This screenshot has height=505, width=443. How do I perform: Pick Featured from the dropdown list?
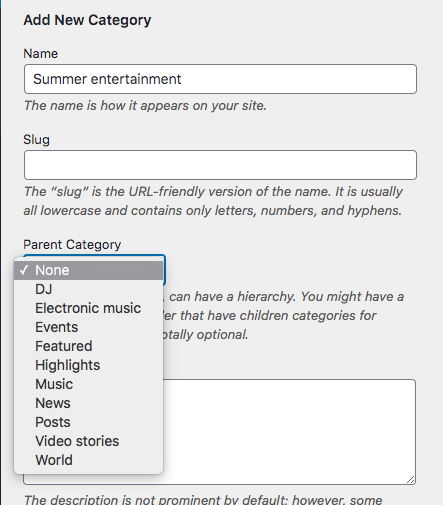(x=89, y=346)
